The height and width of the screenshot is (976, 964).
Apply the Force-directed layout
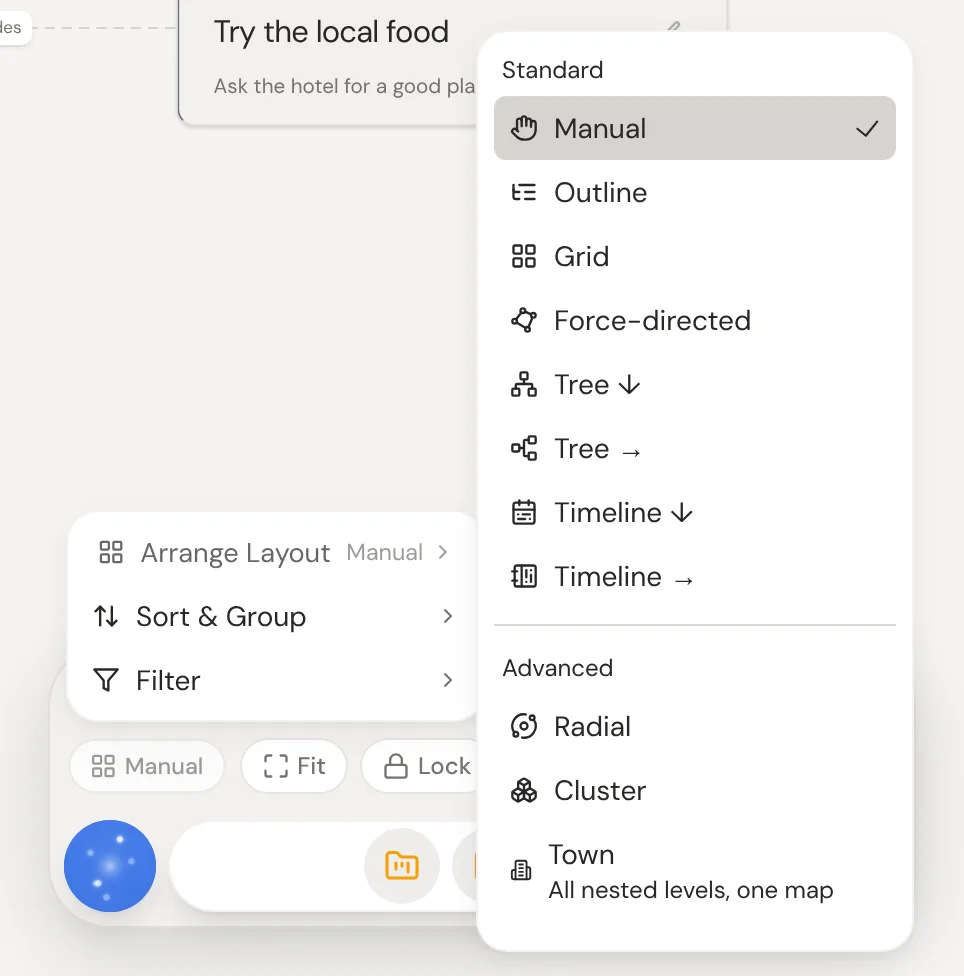pyautogui.click(x=695, y=321)
